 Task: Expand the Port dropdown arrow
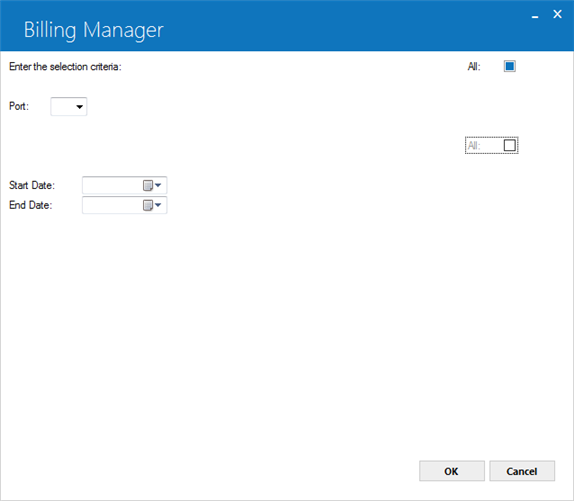[x=79, y=107]
